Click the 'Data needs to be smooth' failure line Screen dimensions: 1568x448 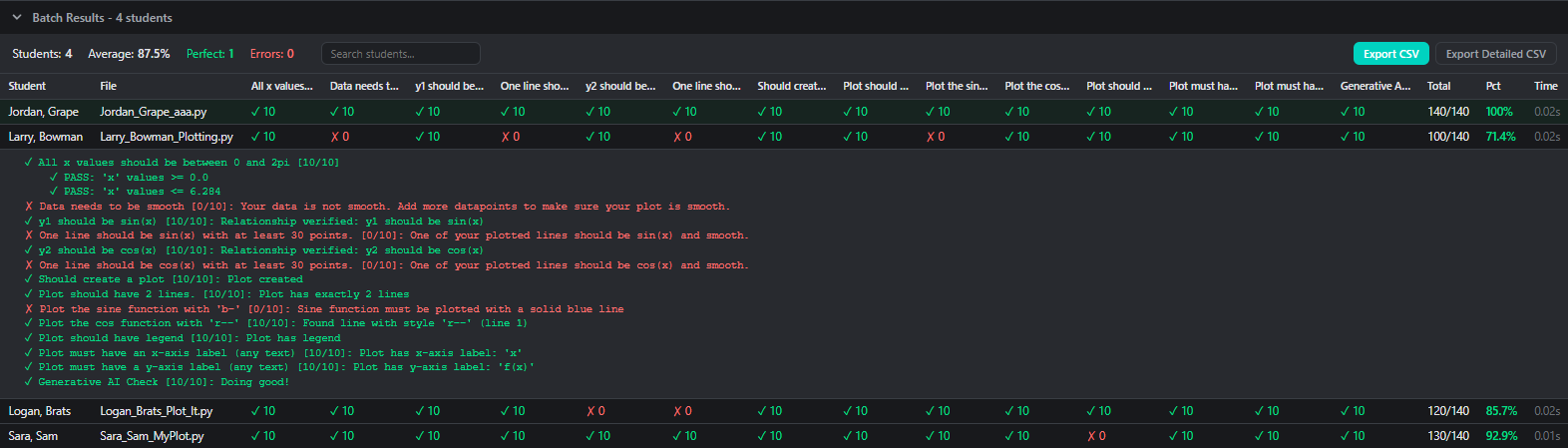(377, 207)
